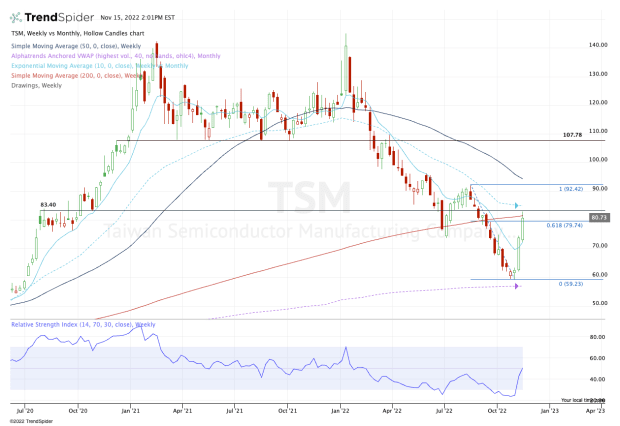Click the 83.40 horizontal level label
This screenshot has width=620, height=426.
pyautogui.click(x=48, y=204)
